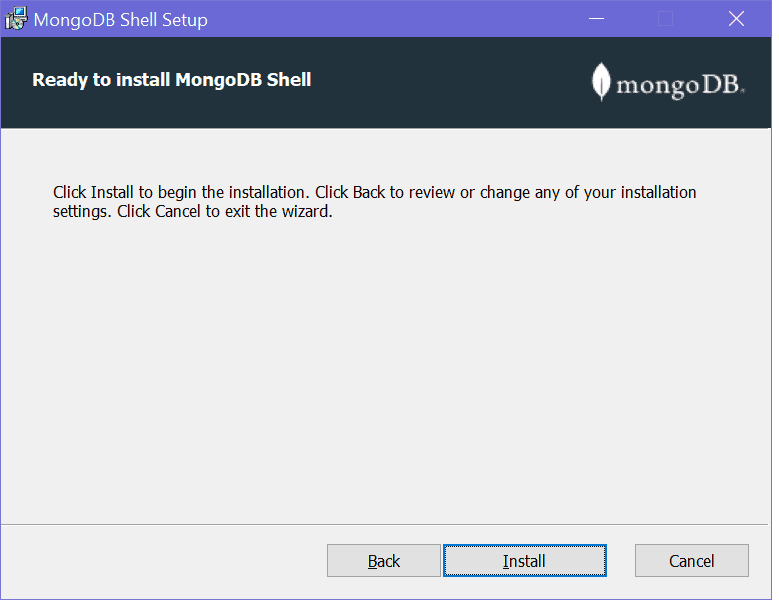Go back with the Back button
Viewport: 779px width, 600px height.
coord(383,561)
